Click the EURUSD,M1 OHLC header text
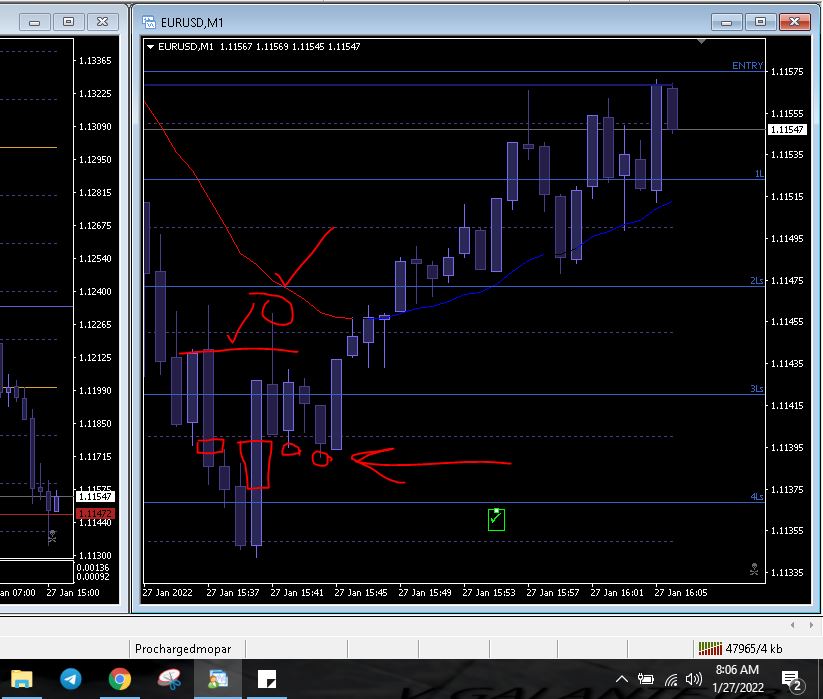The image size is (823, 699). point(259,47)
